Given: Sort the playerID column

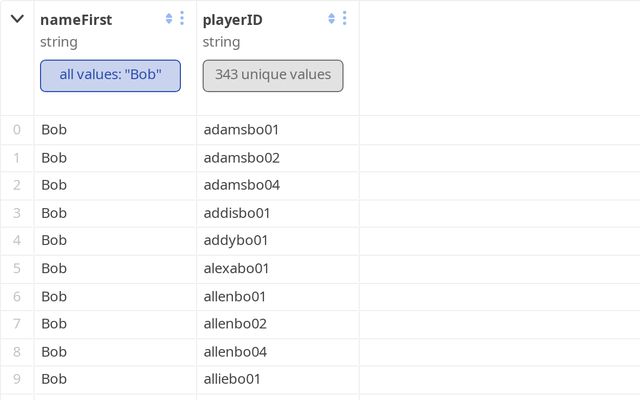Looking at the screenshot, I should (x=332, y=18).
